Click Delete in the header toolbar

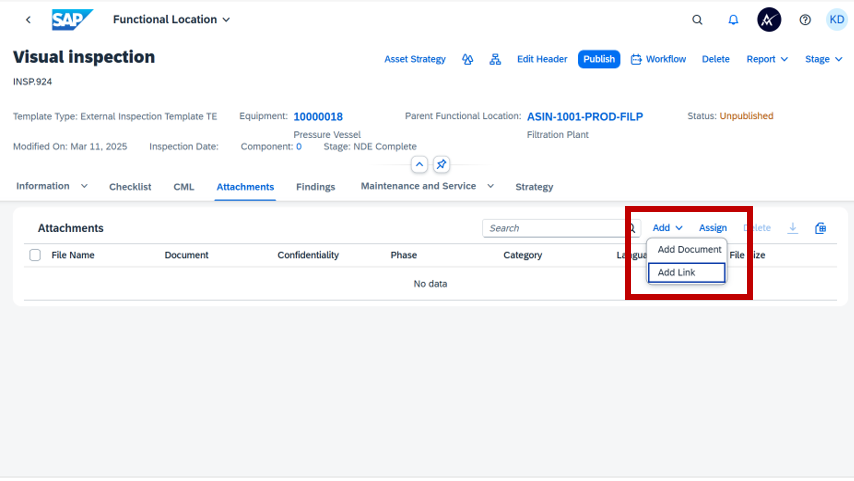716,59
